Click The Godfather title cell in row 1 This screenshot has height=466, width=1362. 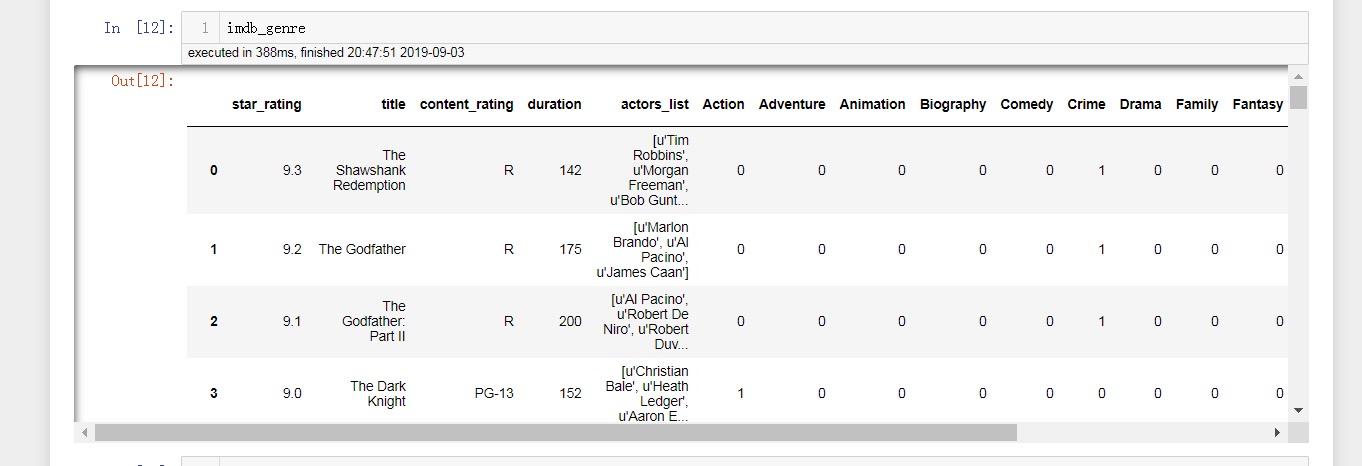click(362, 249)
